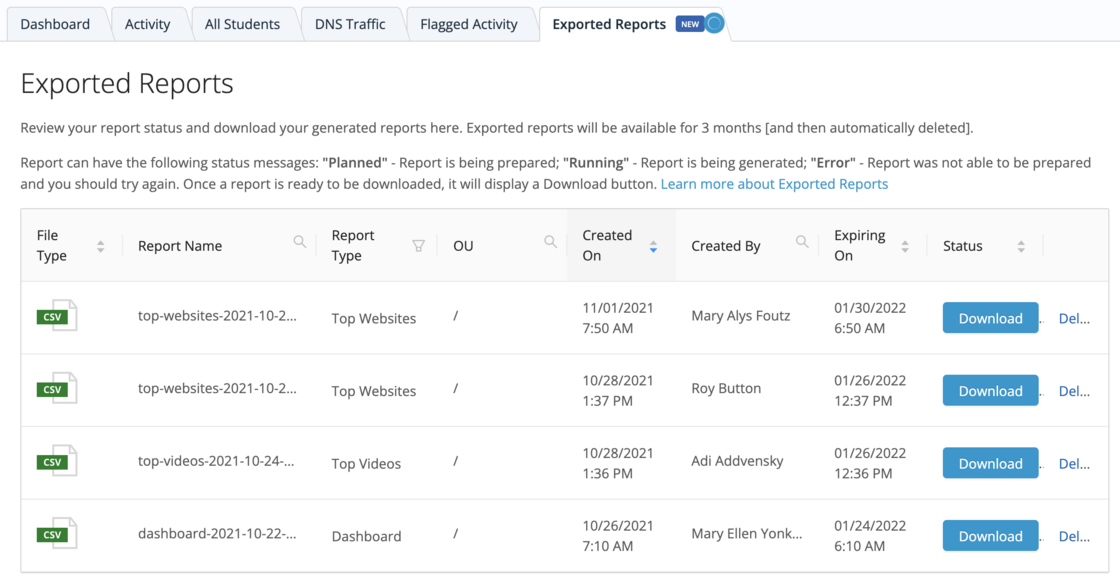The width and height of the screenshot is (1120, 580).
Task: Open the Report Type filter icon
Action: [418, 246]
